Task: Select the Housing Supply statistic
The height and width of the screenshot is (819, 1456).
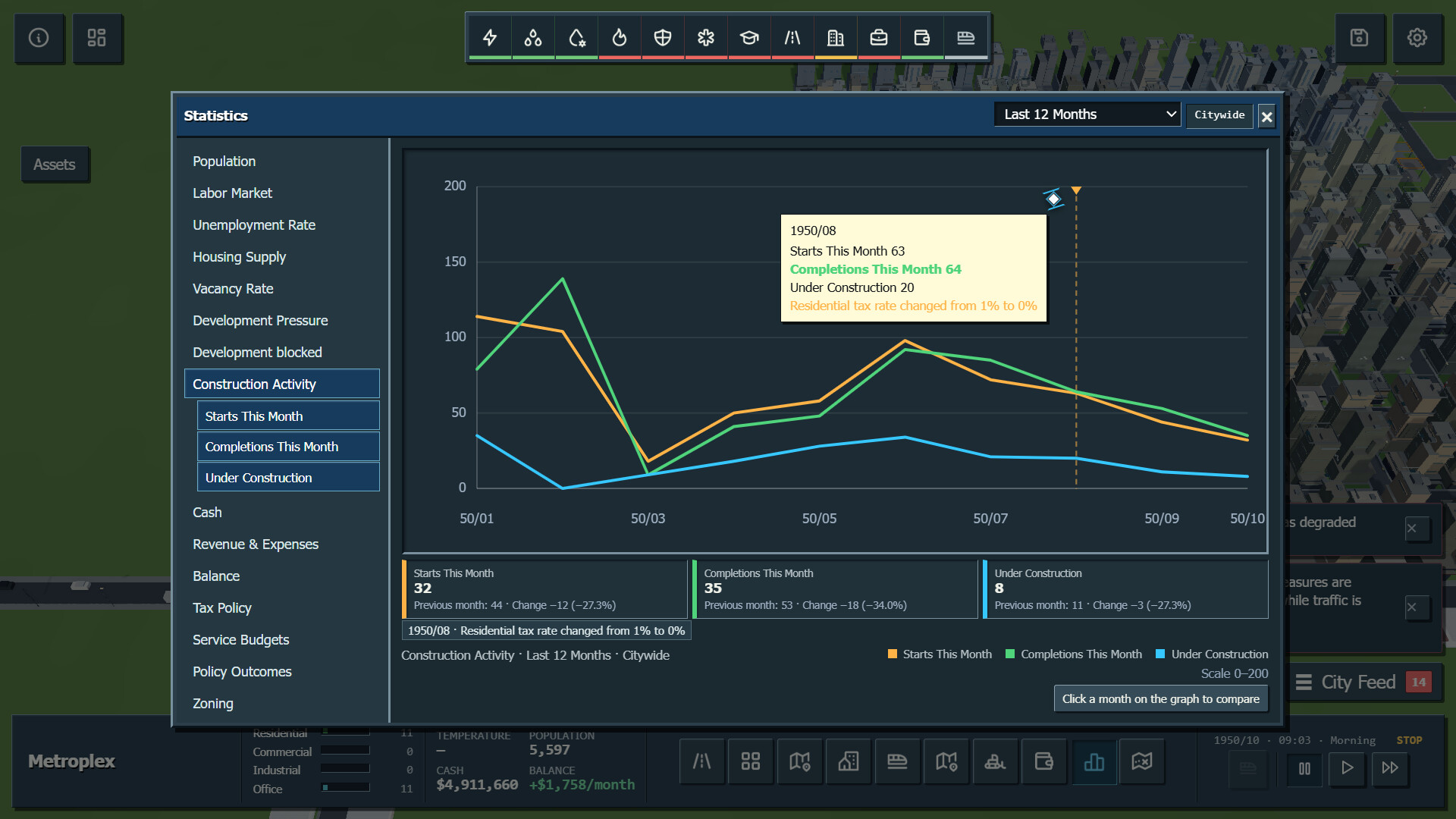Action: (x=282, y=257)
